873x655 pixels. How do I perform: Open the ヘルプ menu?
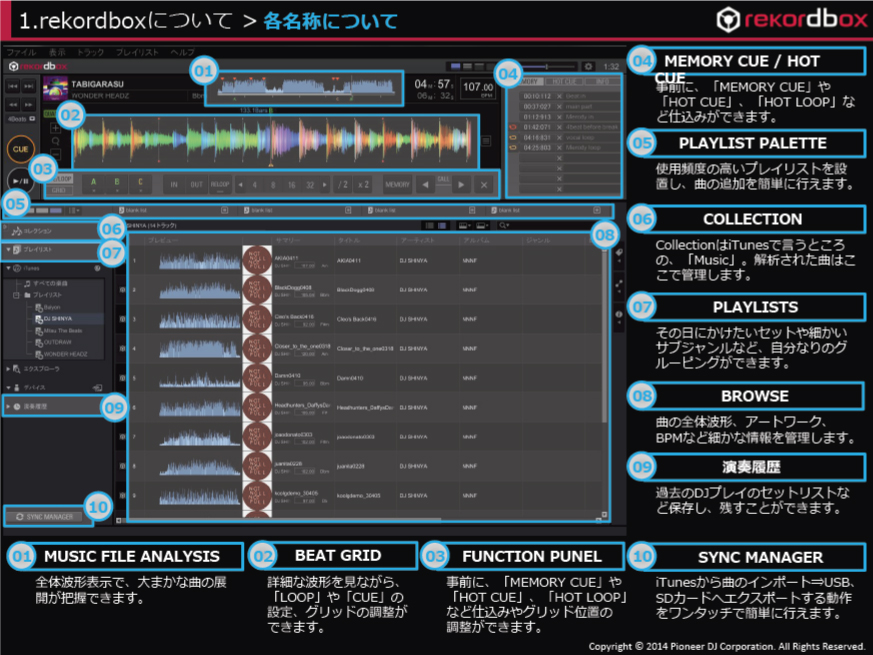pos(183,52)
